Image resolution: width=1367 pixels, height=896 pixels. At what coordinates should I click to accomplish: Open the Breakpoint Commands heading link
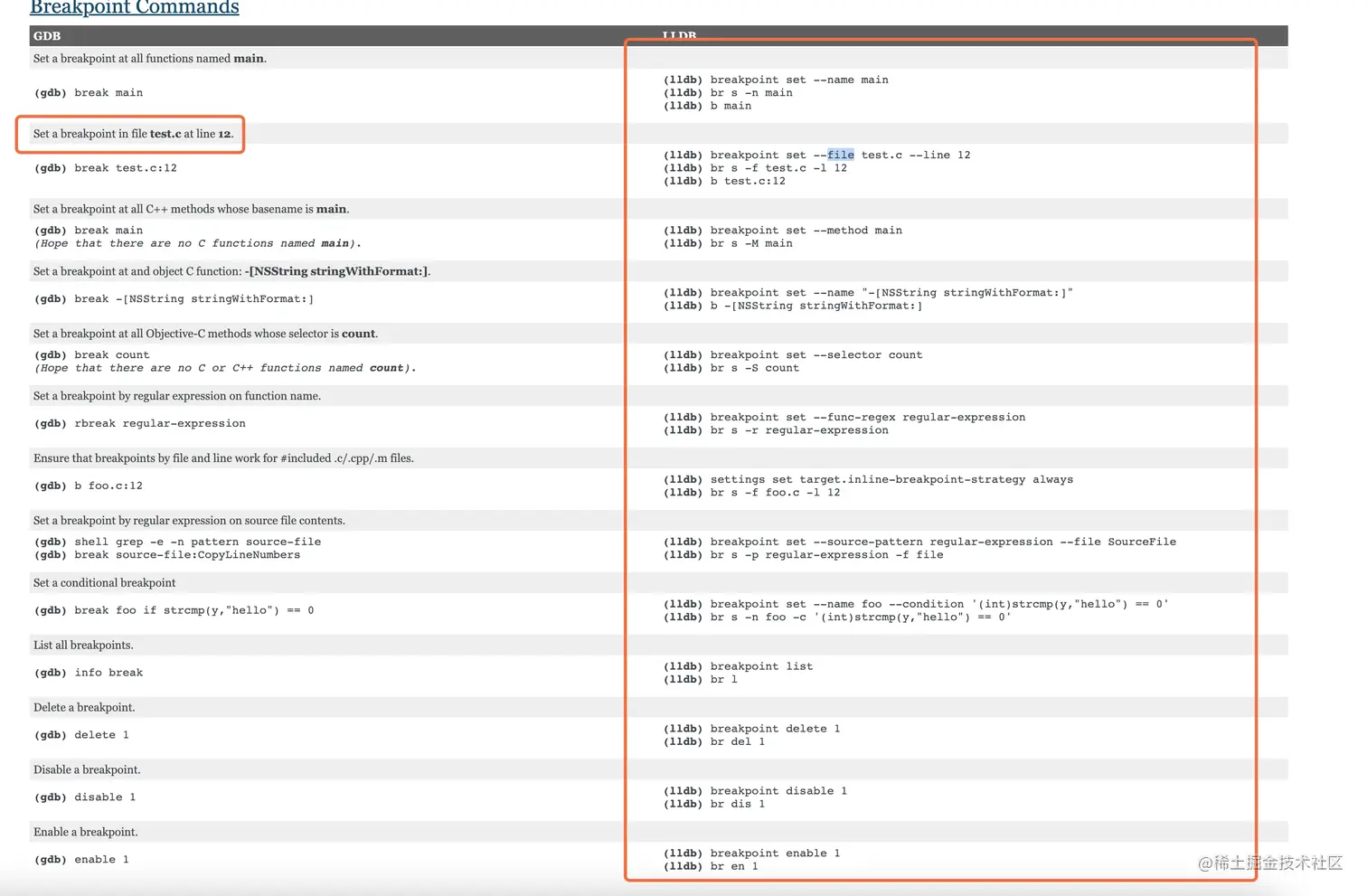[135, 7]
